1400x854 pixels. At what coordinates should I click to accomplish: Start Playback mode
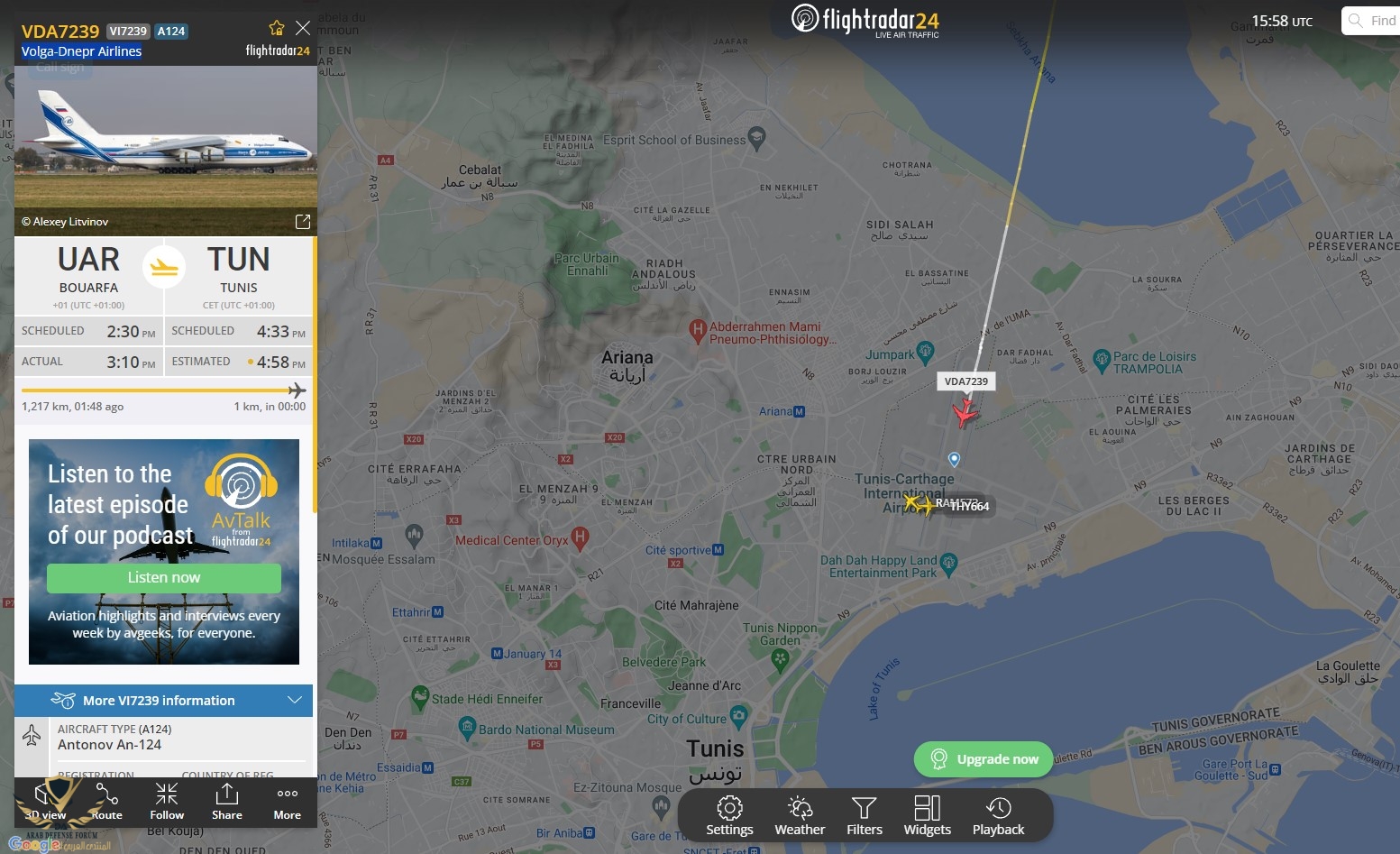click(x=998, y=815)
